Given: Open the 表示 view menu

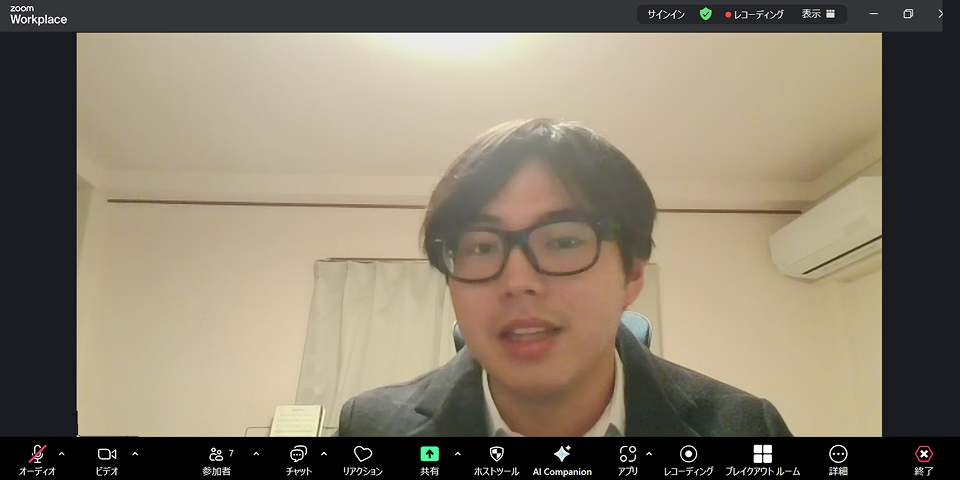Looking at the screenshot, I should [x=817, y=14].
